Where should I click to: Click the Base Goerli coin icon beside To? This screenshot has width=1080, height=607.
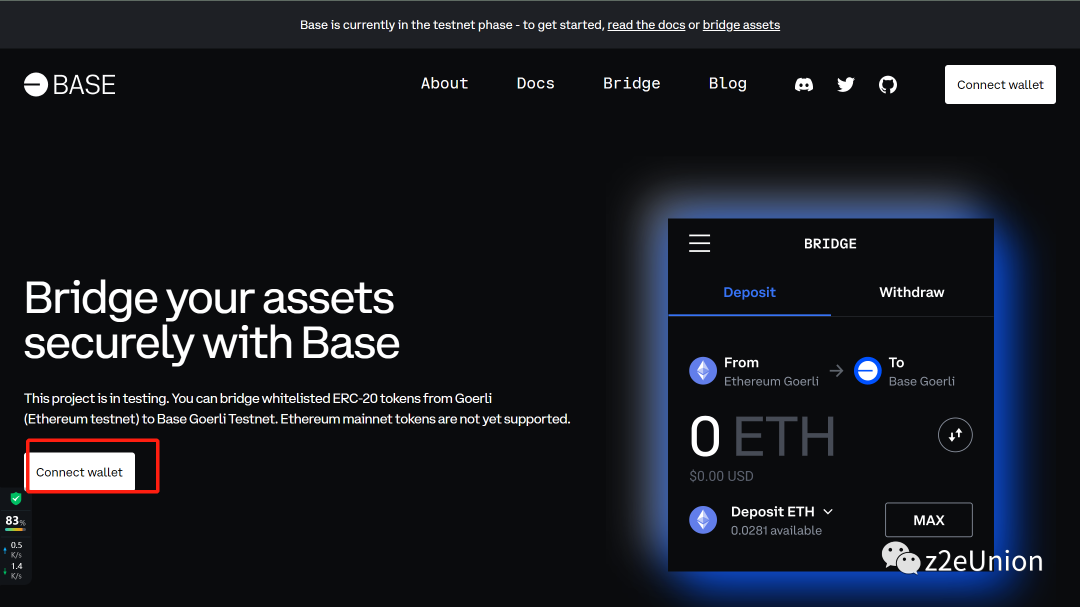pos(868,371)
